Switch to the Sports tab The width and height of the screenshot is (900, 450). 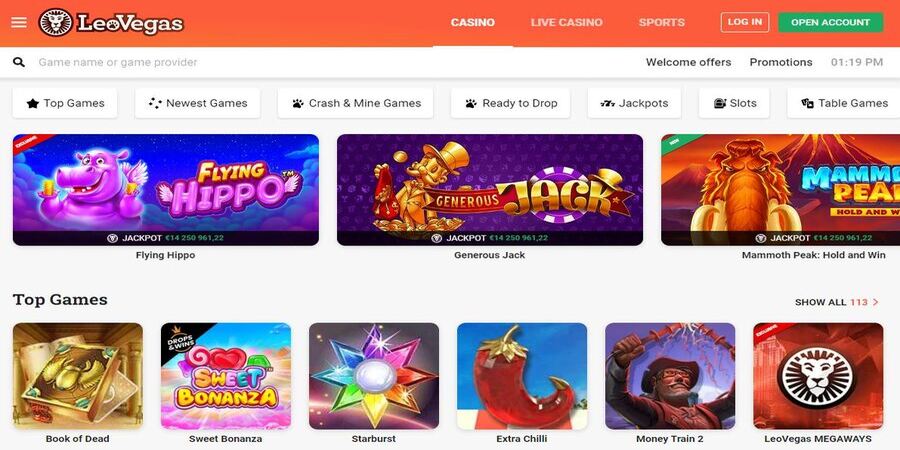click(662, 22)
